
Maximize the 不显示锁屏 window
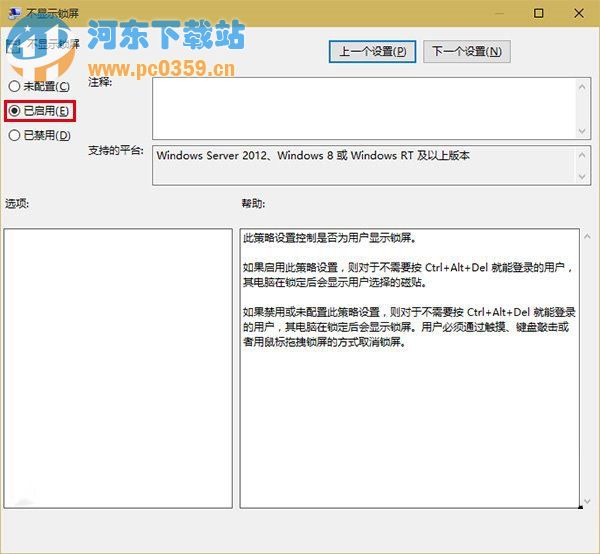click(538, 13)
